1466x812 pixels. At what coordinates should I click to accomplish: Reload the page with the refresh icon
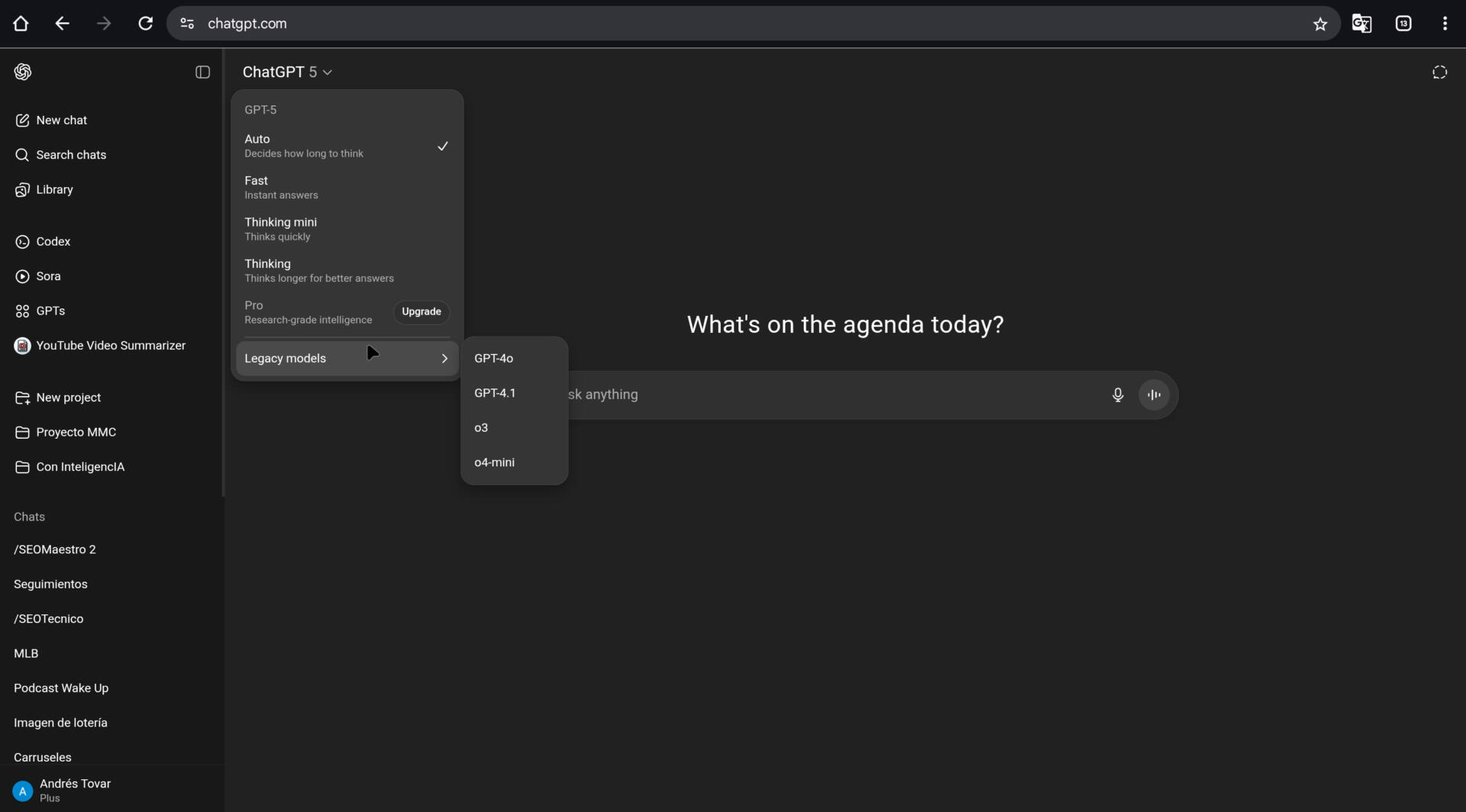pyautogui.click(x=145, y=24)
